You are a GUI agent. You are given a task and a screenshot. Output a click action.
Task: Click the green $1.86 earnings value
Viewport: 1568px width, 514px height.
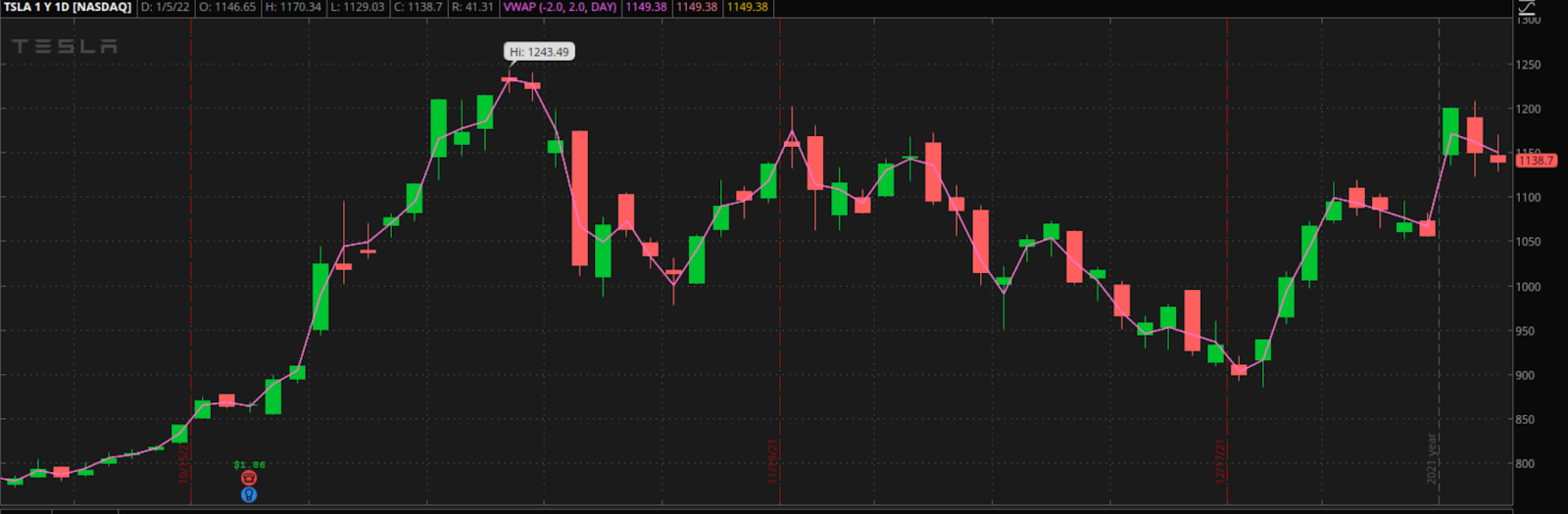250,465
